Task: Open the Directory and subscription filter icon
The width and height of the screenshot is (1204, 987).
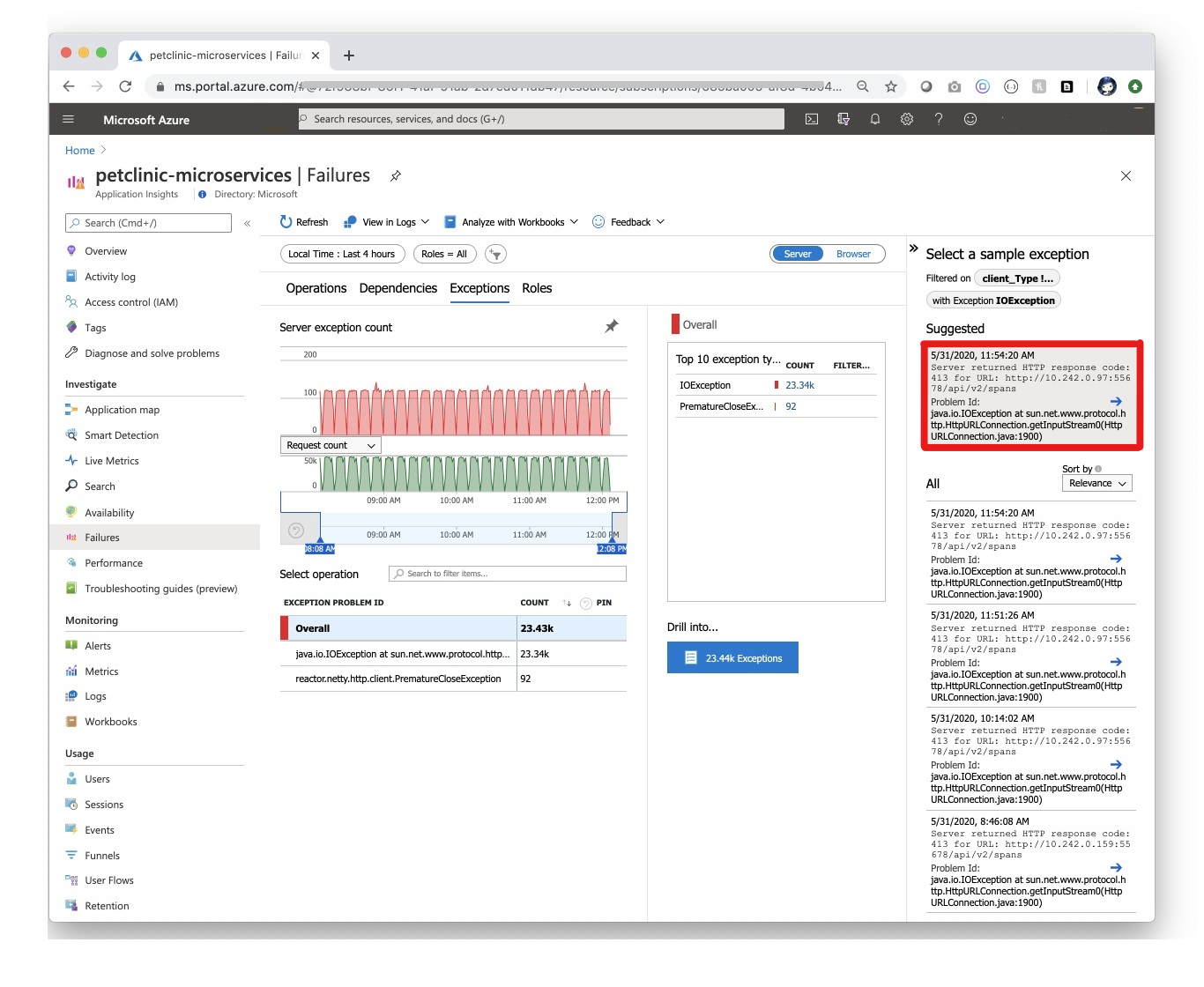Action: pos(844,119)
